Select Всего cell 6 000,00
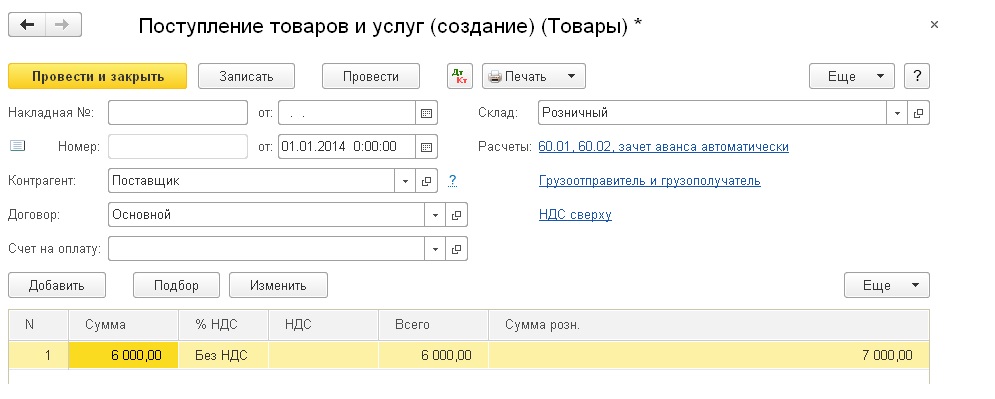The height and width of the screenshot is (399, 995). point(433,355)
